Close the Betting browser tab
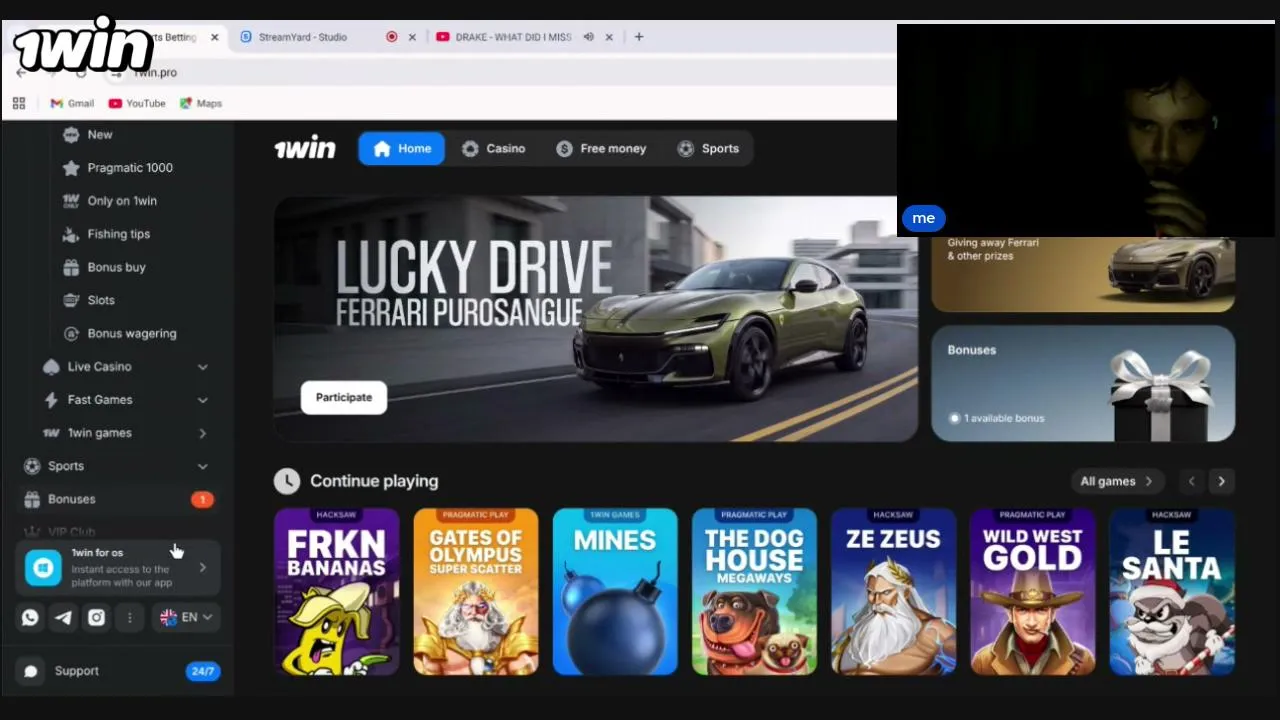The image size is (1280, 720). 214,37
